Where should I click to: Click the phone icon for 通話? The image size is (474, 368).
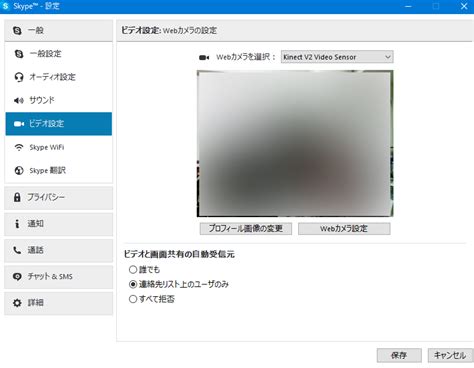pyautogui.click(x=17, y=250)
